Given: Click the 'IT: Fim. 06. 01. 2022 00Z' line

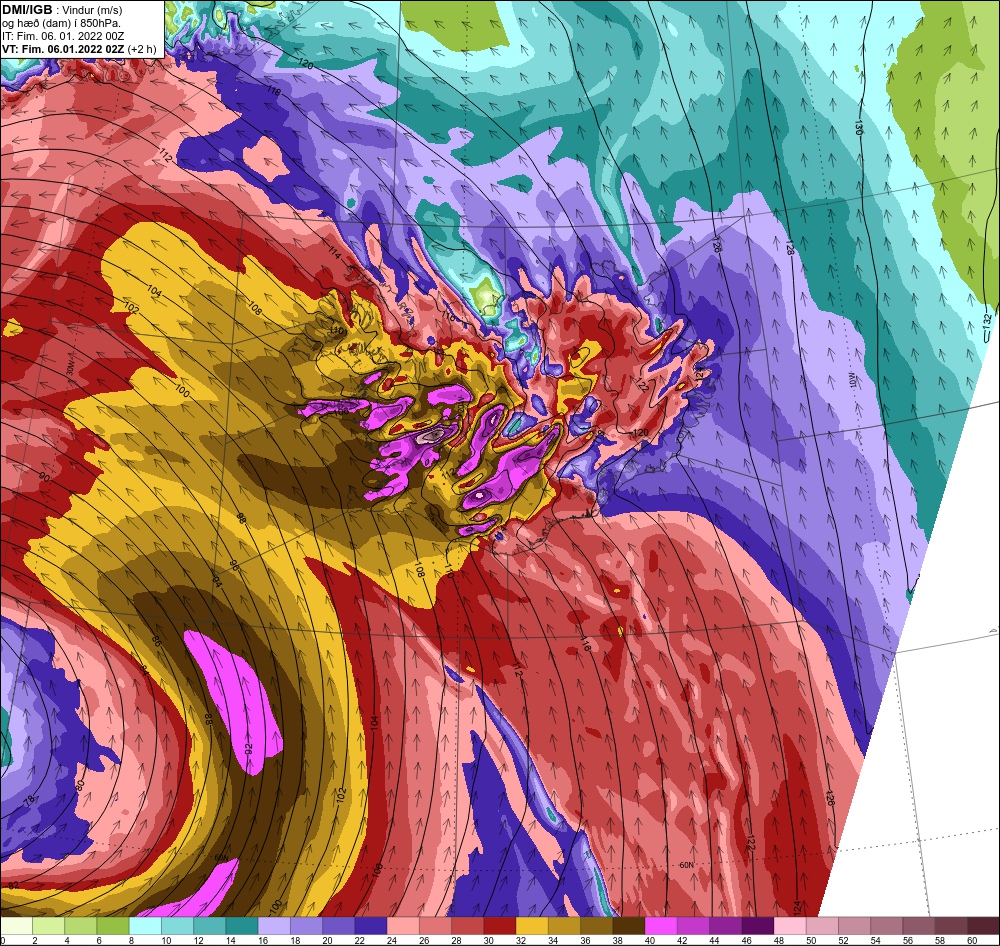Looking at the screenshot, I should tap(63, 36).
